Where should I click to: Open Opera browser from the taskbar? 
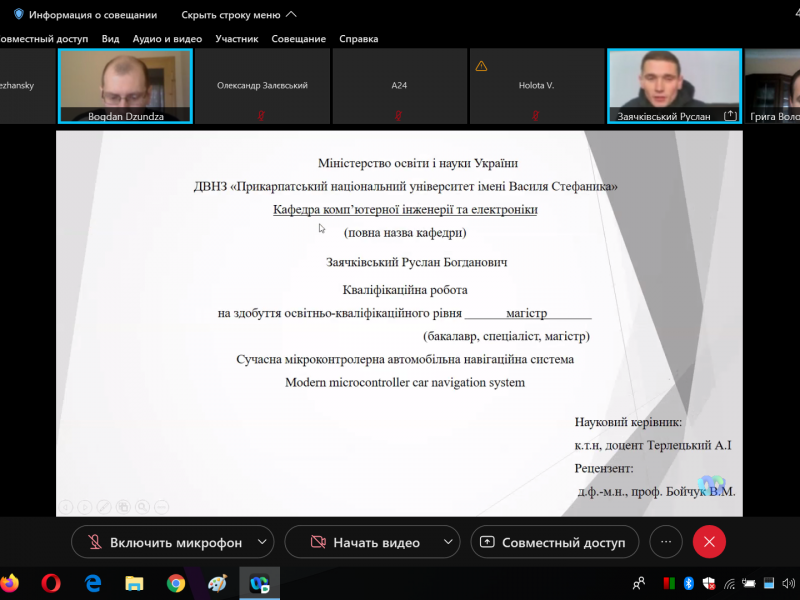click(x=51, y=582)
